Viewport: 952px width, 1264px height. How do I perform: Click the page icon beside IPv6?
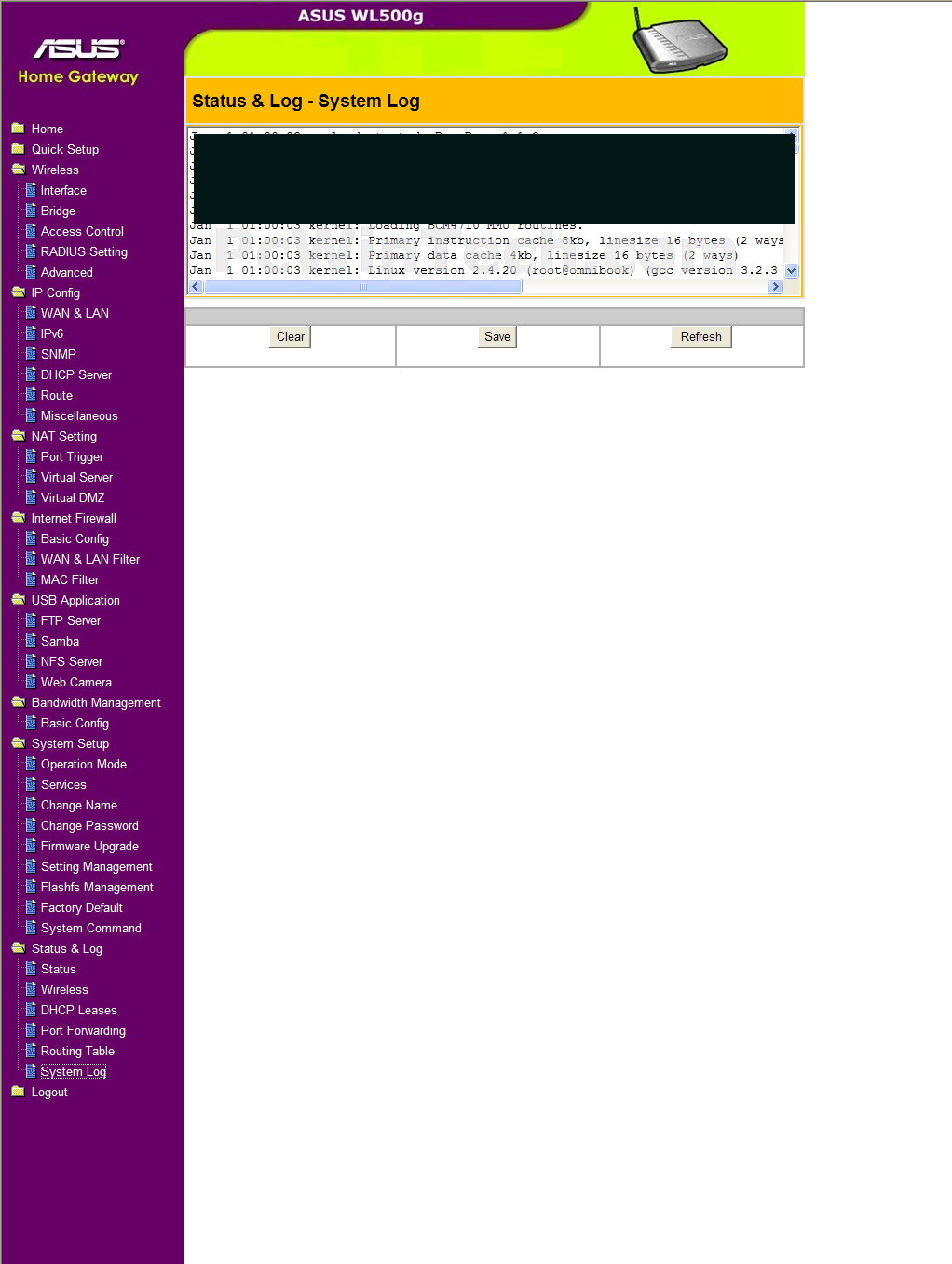tap(31, 333)
